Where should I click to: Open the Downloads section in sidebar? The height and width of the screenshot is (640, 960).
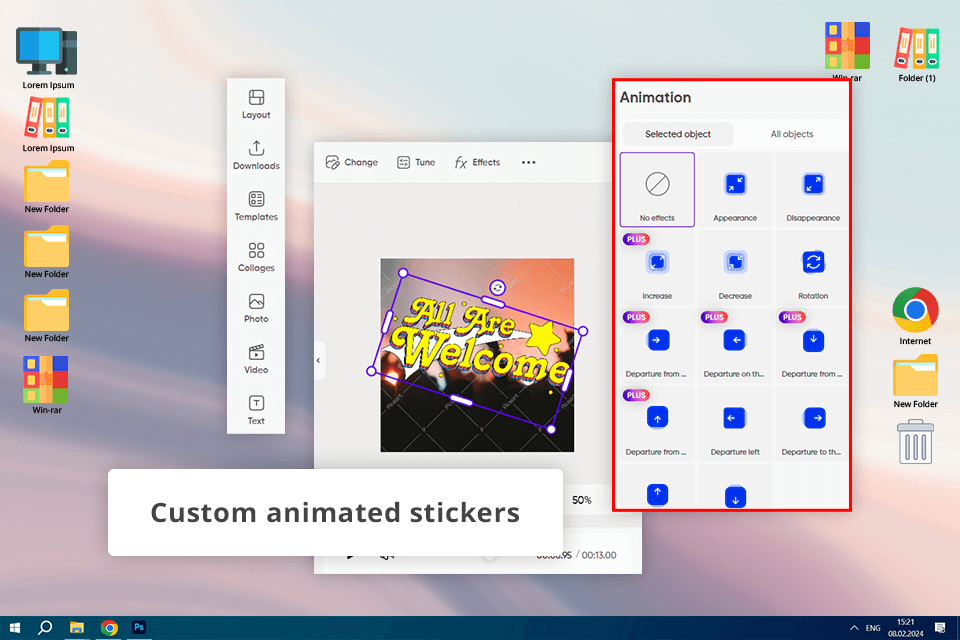tap(256, 156)
